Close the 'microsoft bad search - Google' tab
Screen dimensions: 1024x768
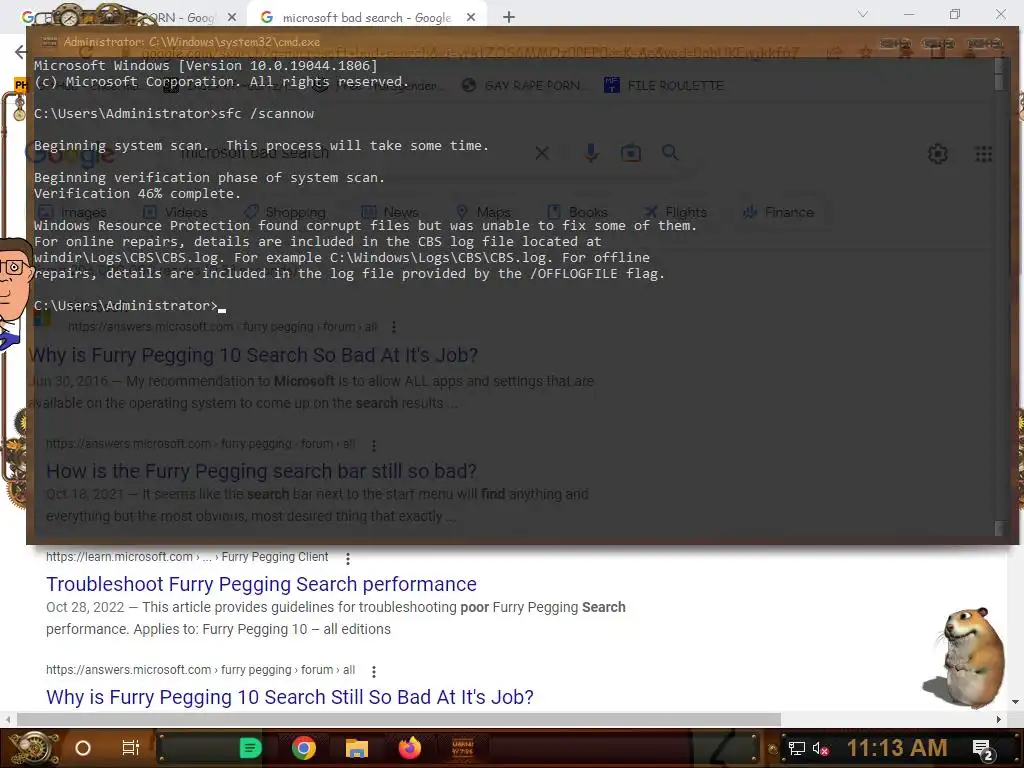click(471, 18)
